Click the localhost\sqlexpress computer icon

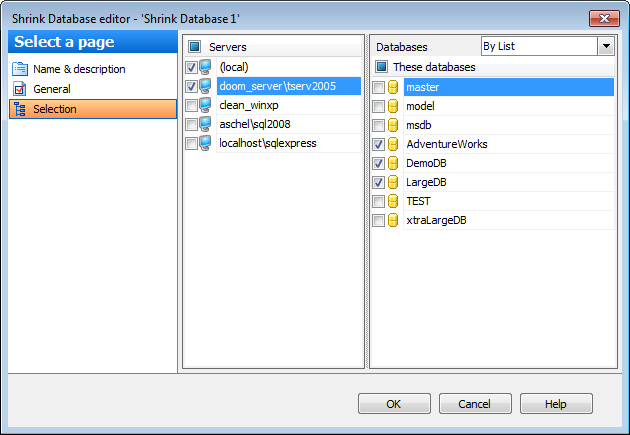(205, 143)
